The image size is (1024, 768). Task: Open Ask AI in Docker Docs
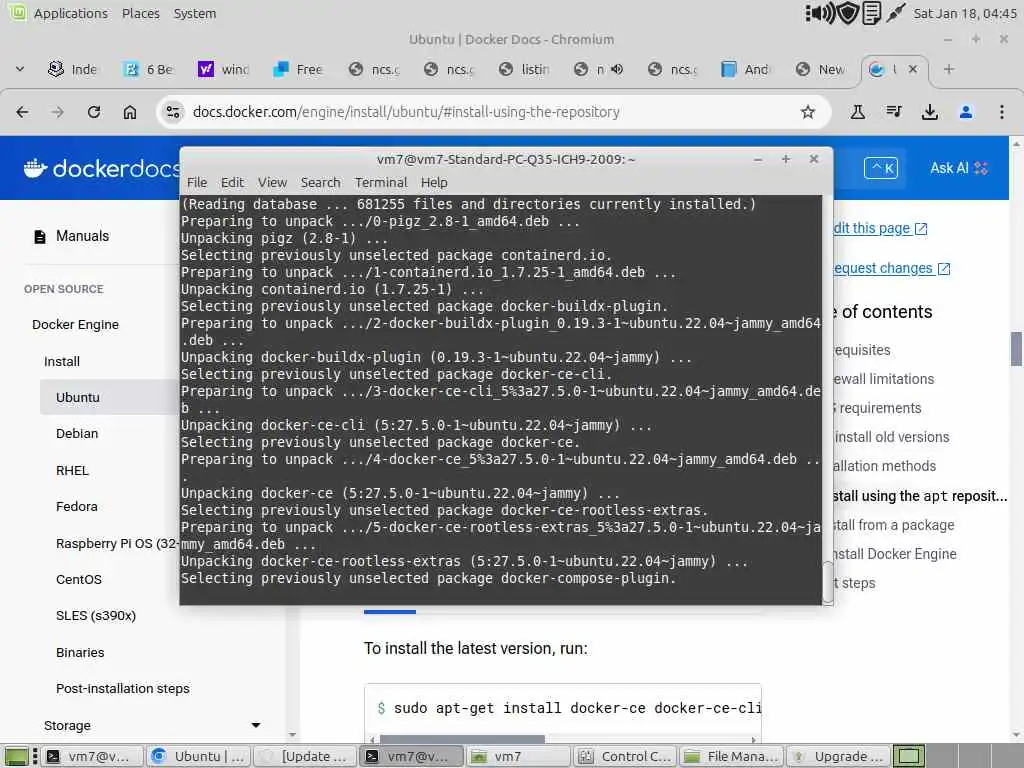click(x=959, y=168)
